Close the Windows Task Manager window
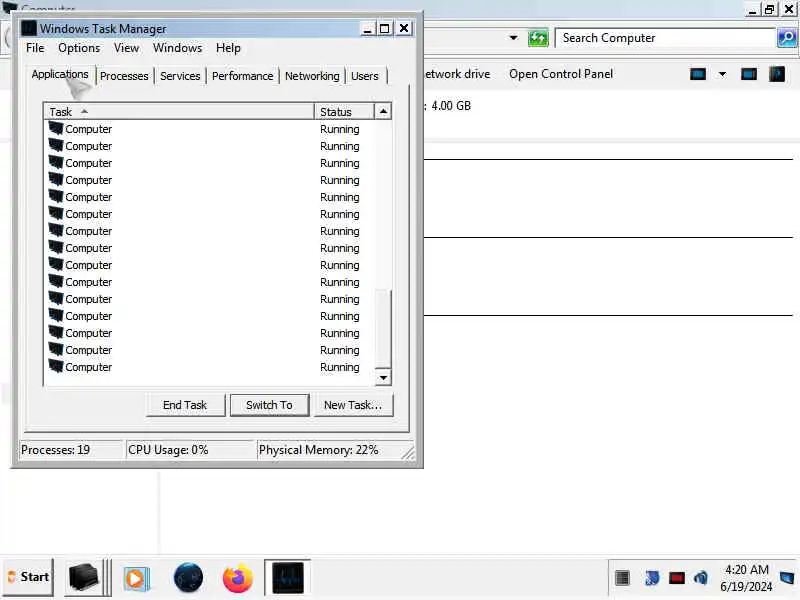The height and width of the screenshot is (600, 800). click(x=404, y=29)
